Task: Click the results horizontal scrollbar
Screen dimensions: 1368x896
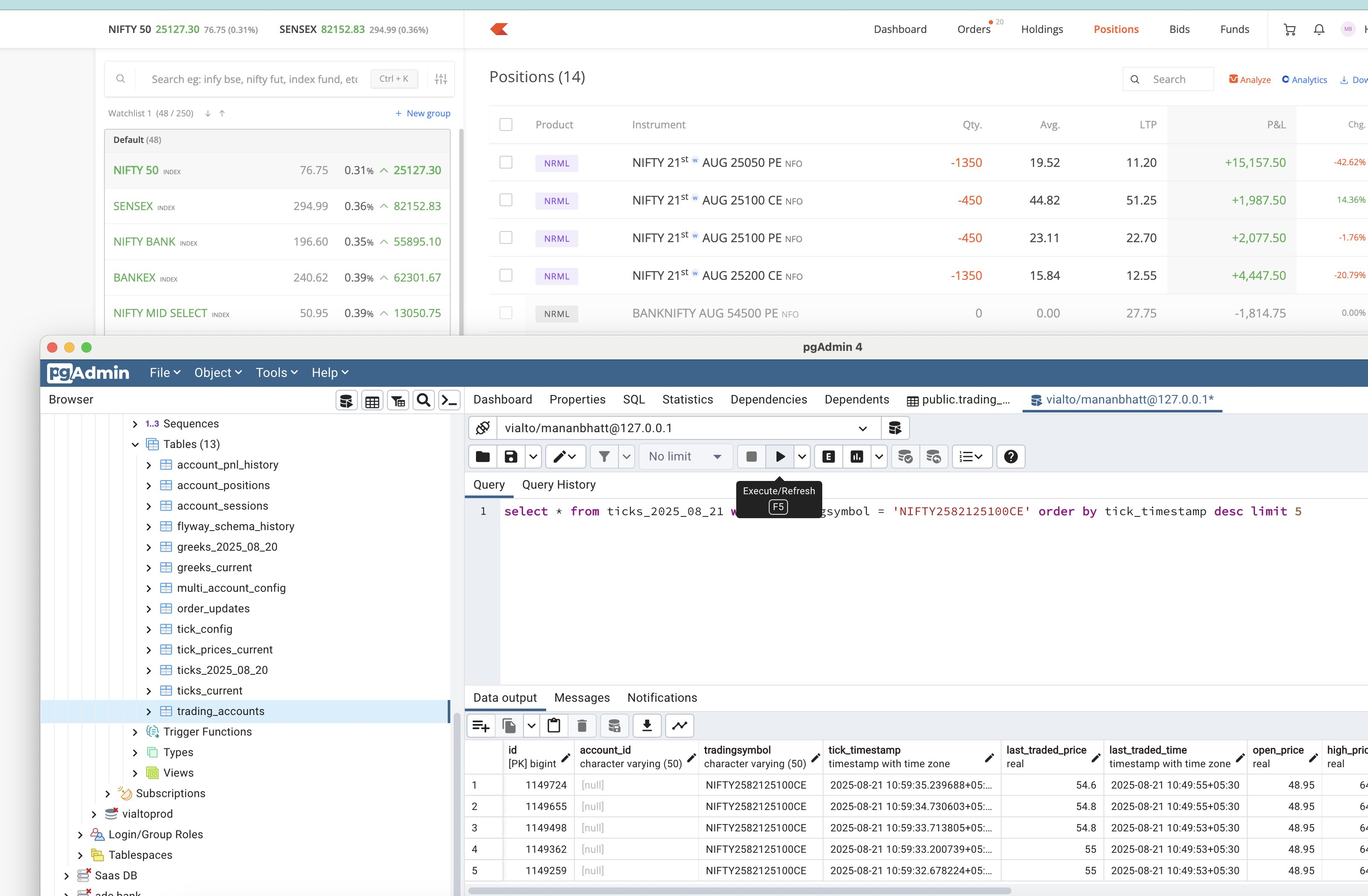Action: 739,890
